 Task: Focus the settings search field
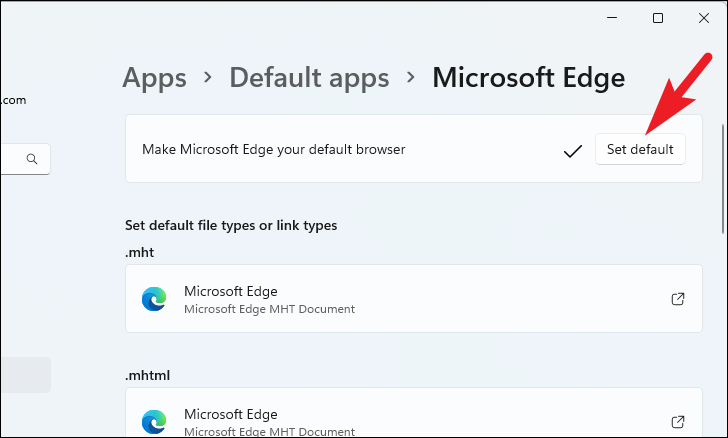pos(14,159)
